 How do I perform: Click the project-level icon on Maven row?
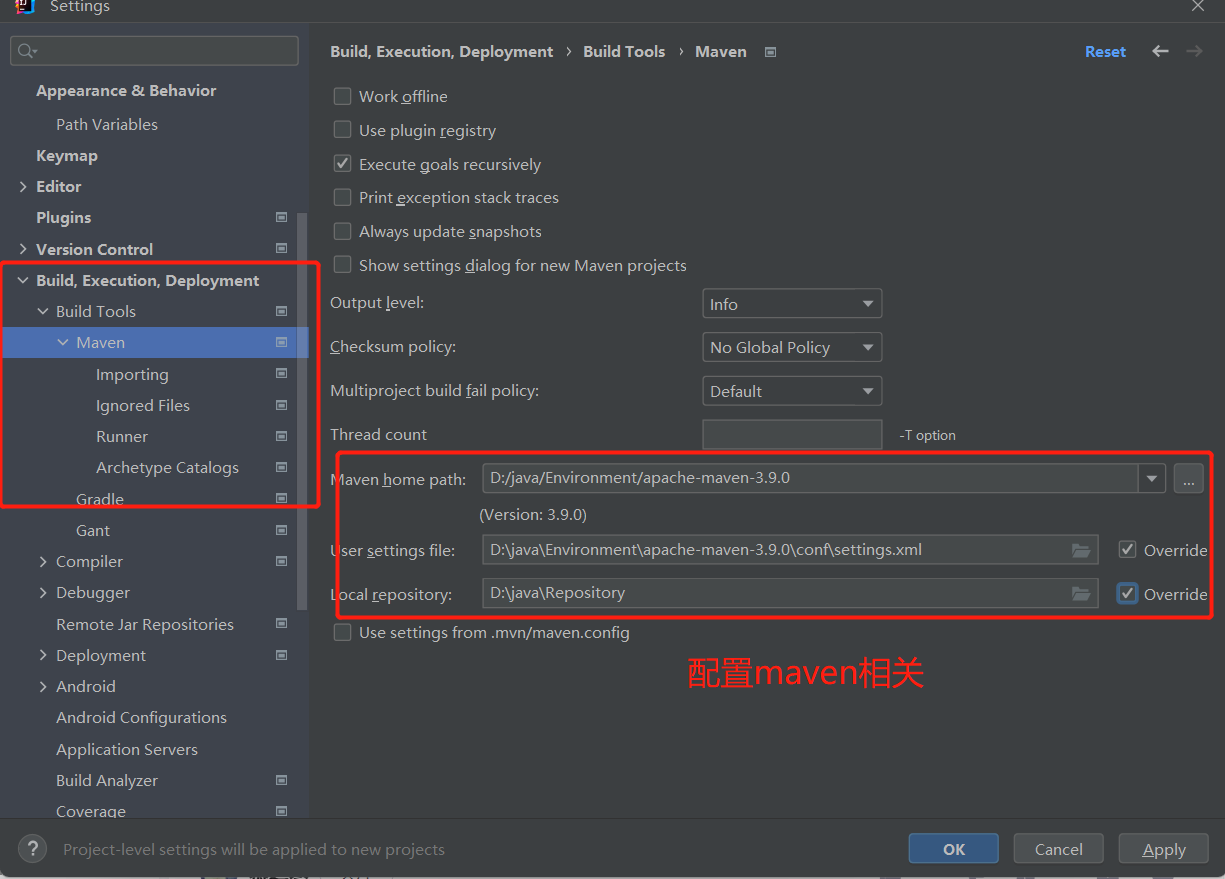point(281,342)
